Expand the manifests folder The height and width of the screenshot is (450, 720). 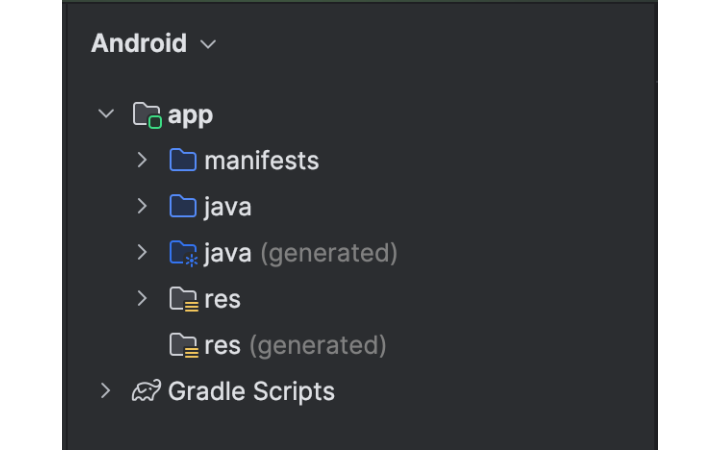142,160
